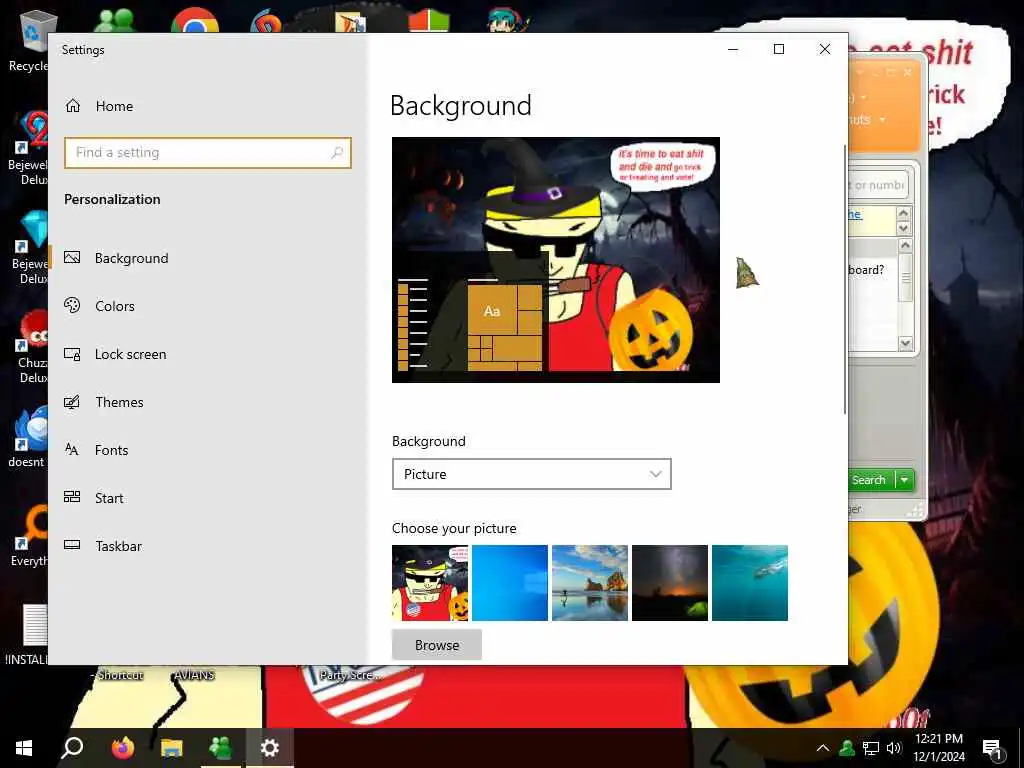Open Search dropdown arrow in background window
The image size is (1024, 768).
tap(904, 480)
